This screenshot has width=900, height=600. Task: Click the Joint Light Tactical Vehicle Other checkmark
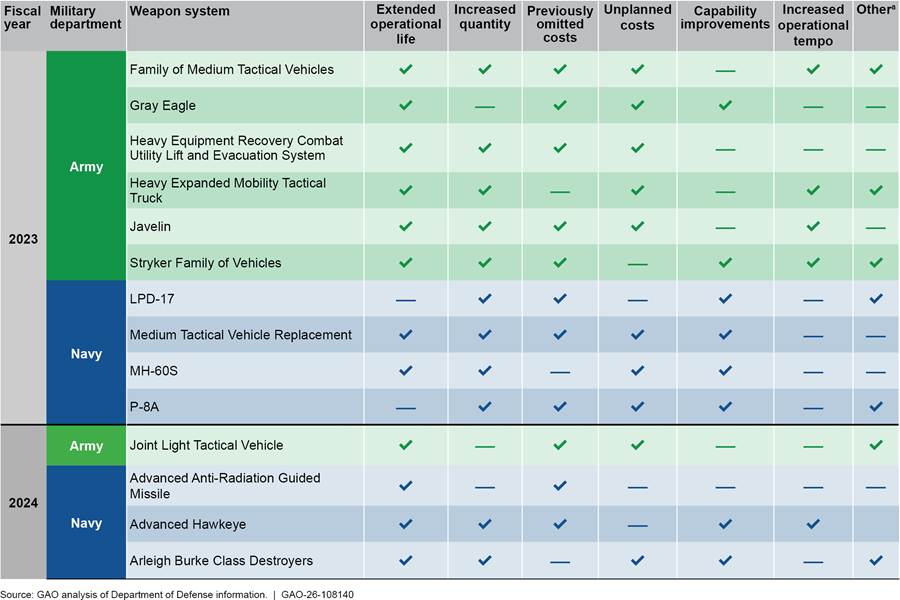[x=876, y=446]
